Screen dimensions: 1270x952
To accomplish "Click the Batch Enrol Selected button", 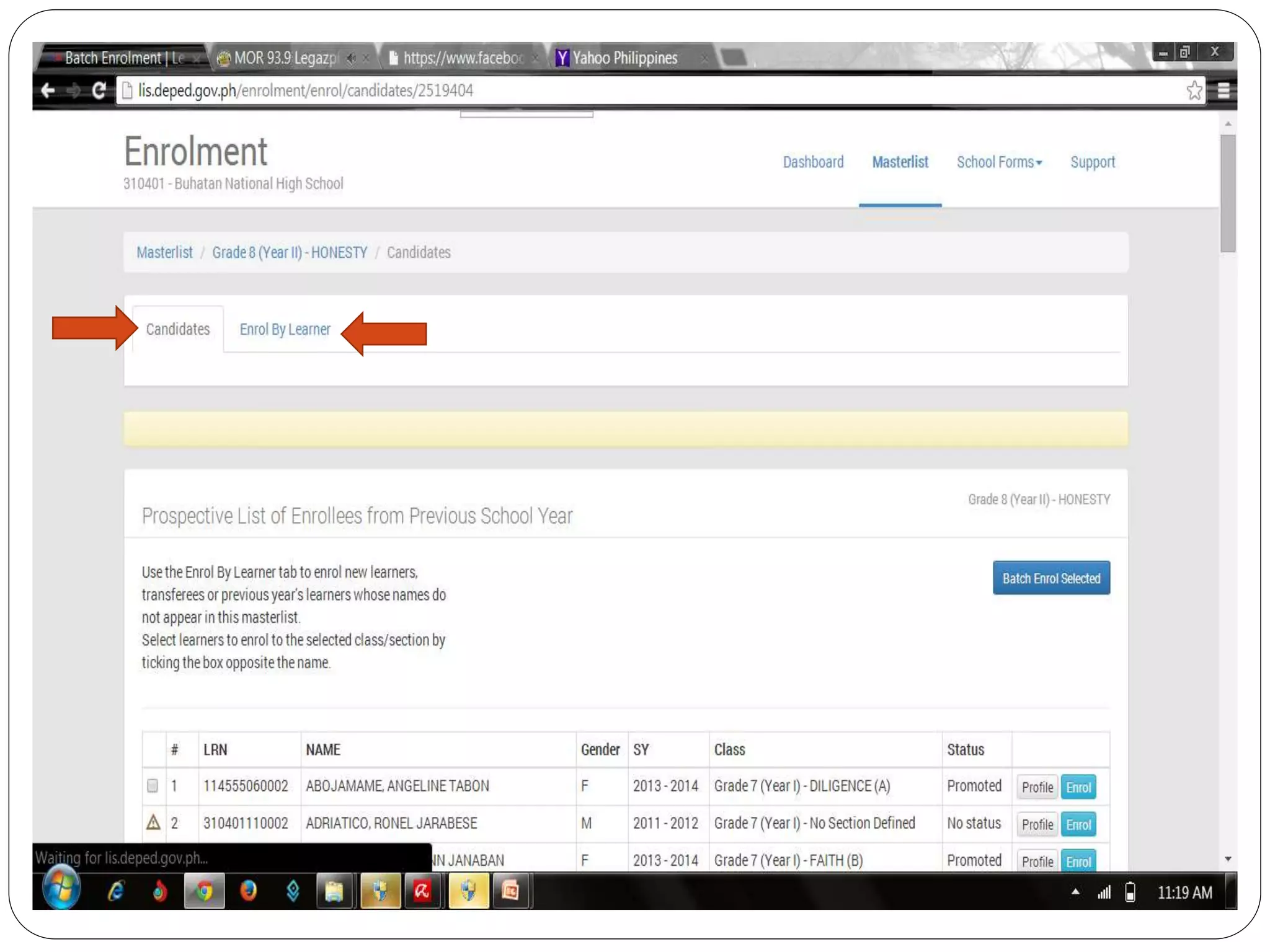I will (1050, 578).
